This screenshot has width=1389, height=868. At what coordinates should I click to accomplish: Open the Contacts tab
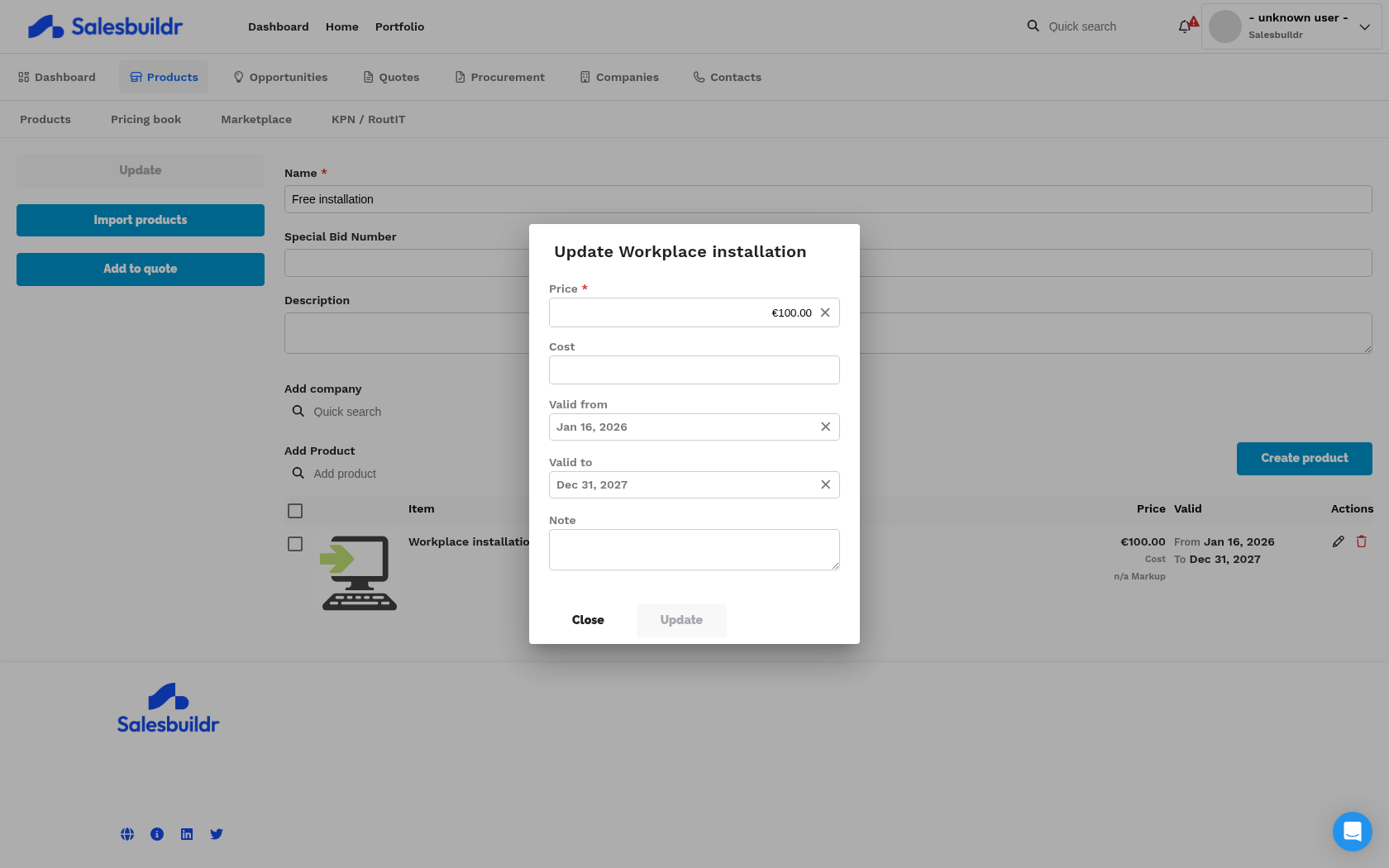pyautogui.click(x=728, y=77)
